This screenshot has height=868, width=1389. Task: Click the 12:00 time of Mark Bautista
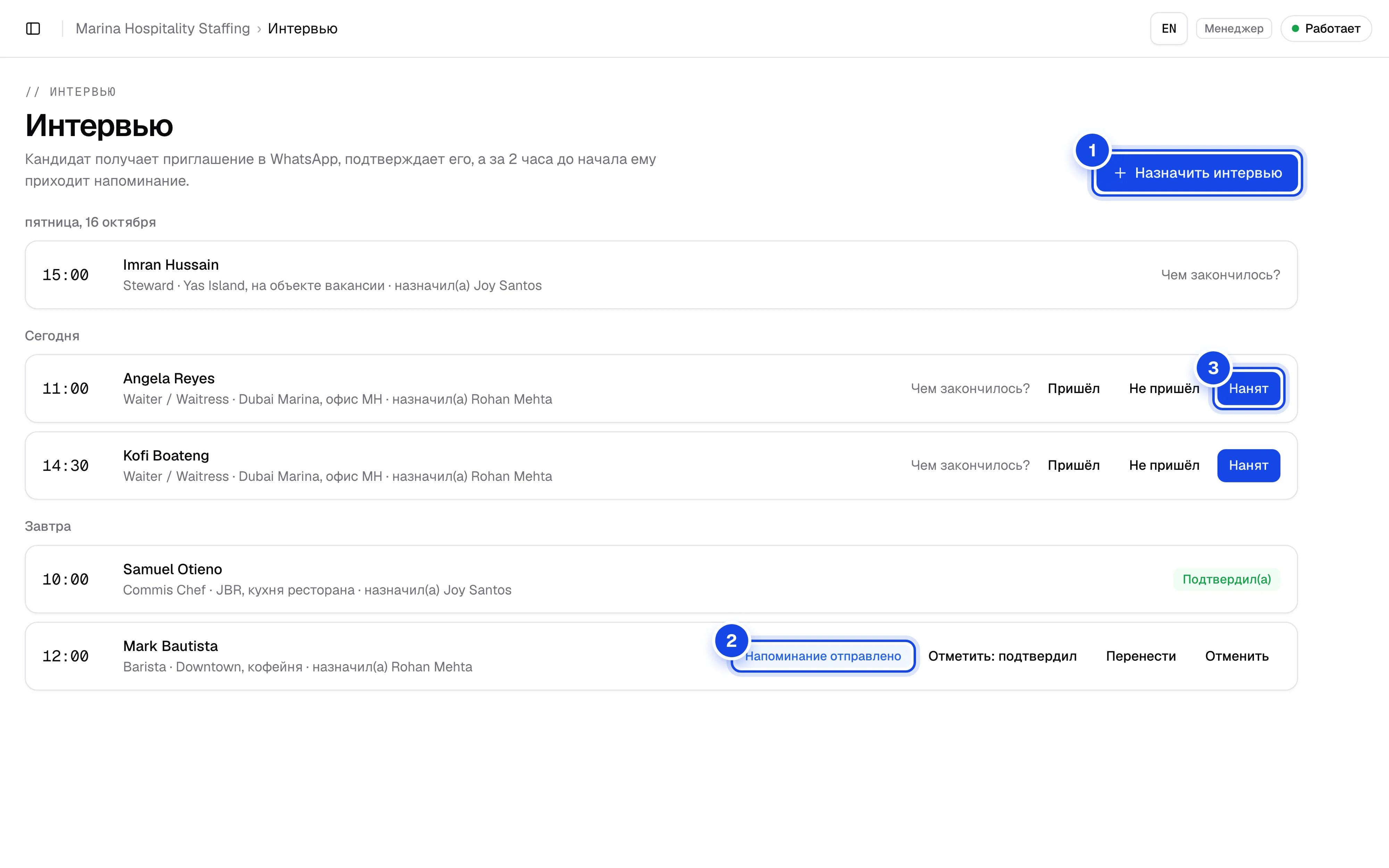click(x=65, y=656)
